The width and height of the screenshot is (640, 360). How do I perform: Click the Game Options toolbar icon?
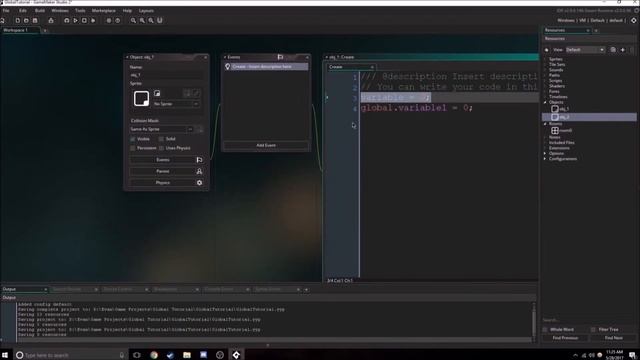click(x=109, y=20)
